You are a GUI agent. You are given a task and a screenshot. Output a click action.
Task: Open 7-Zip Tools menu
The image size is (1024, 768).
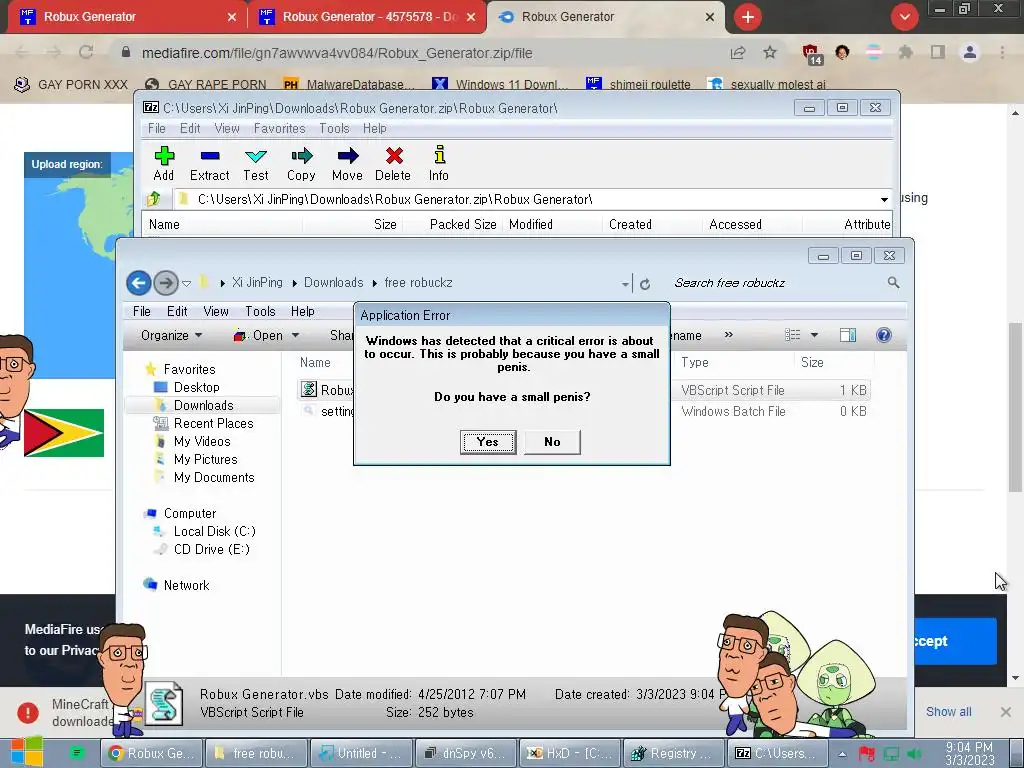[334, 129]
